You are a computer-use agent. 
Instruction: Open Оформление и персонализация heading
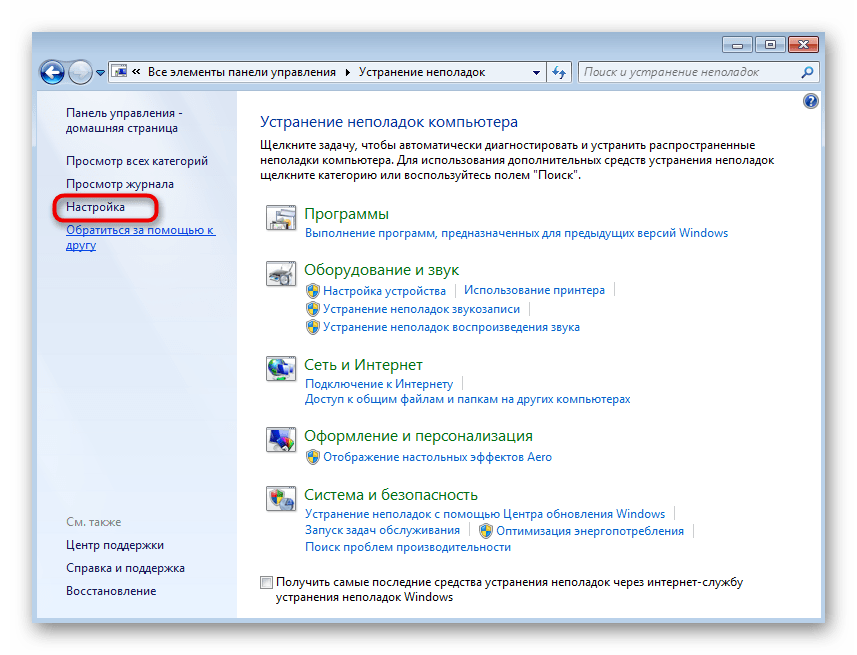pos(418,436)
